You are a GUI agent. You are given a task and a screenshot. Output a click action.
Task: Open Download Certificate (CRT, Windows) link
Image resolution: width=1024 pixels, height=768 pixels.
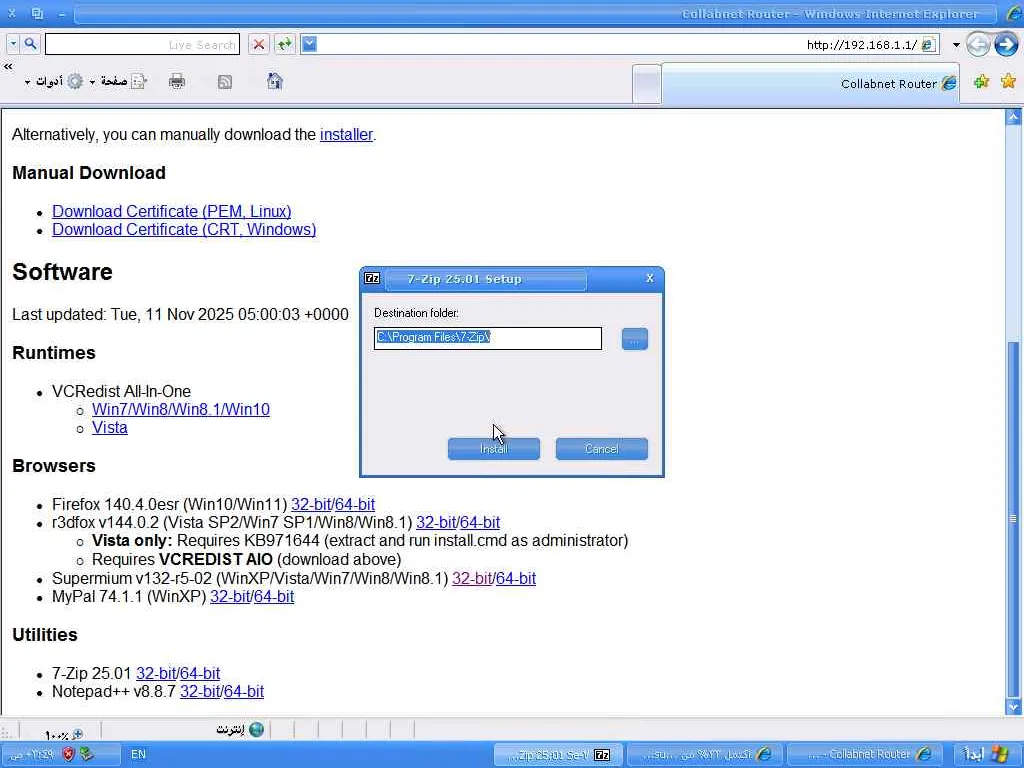[x=184, y=230]
